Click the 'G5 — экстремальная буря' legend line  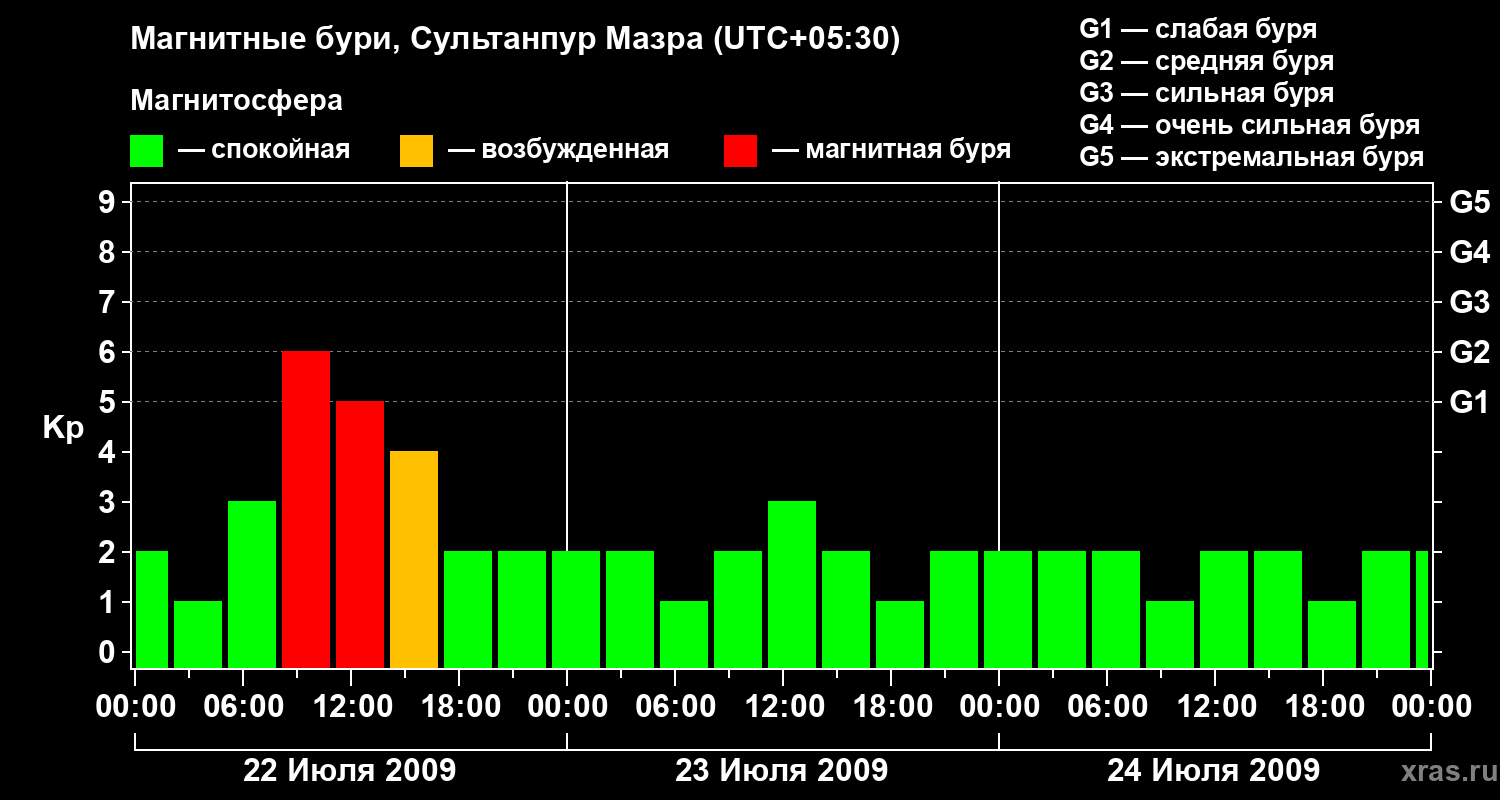coord(1252,158)
